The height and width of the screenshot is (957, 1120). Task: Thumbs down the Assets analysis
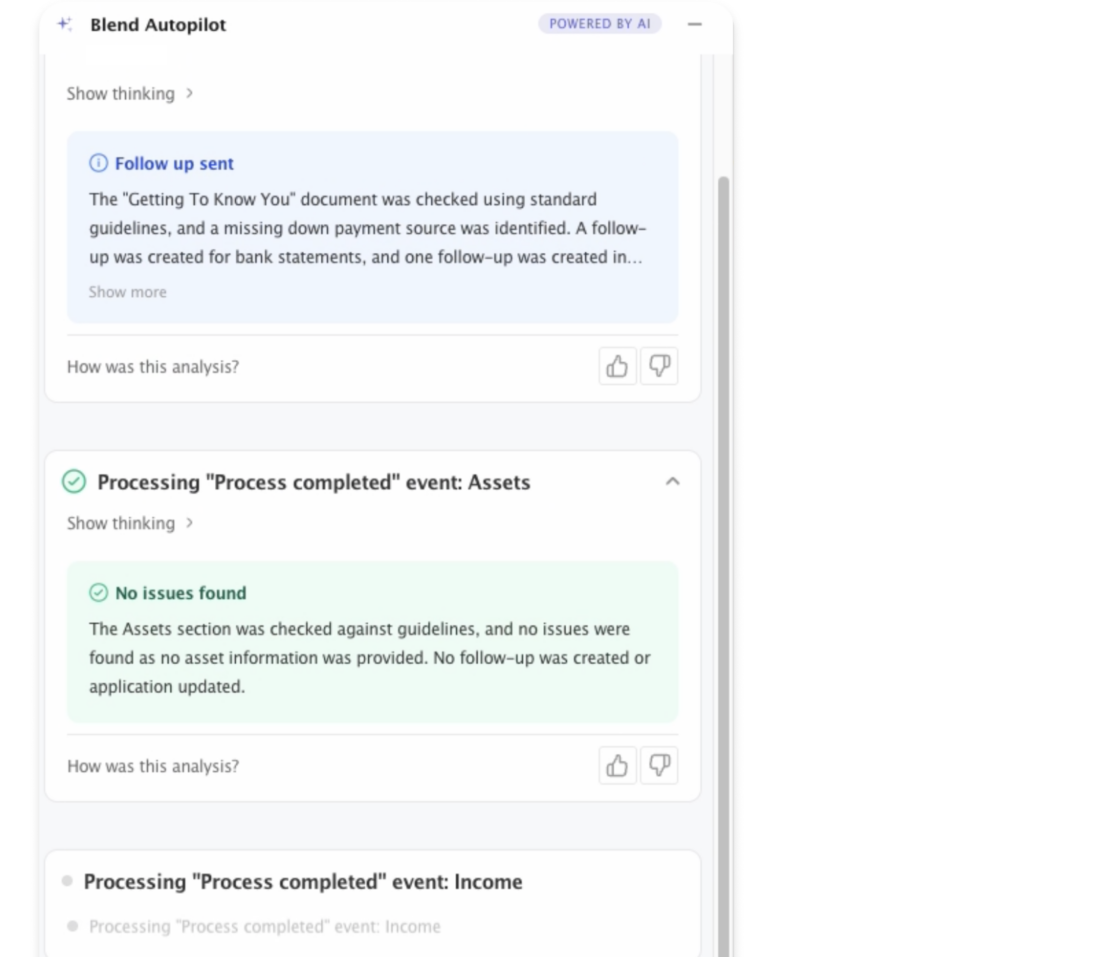659,766
